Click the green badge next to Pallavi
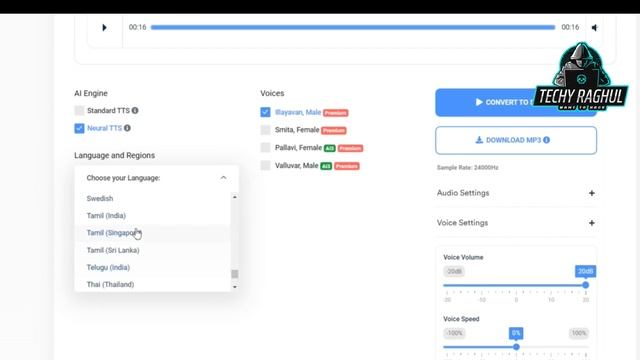640x360 pixels. 329,148
